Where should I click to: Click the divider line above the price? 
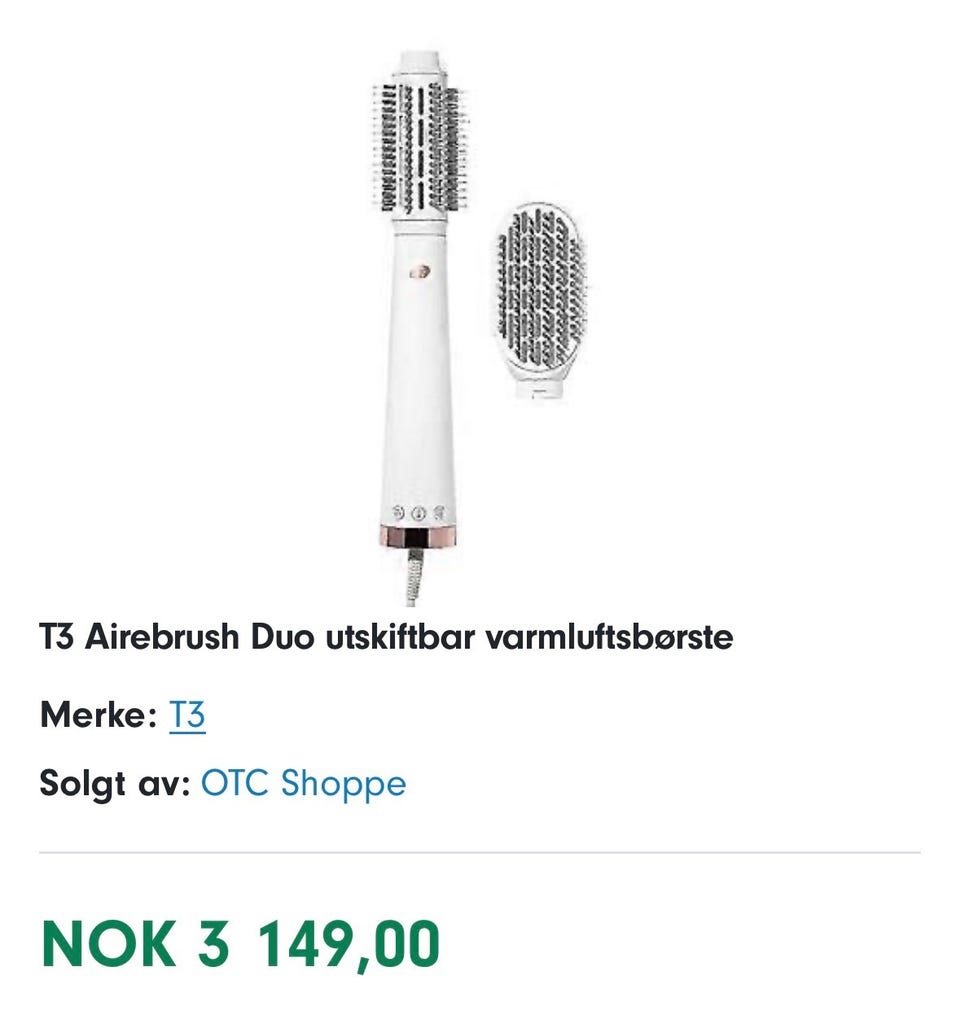coord(480,853)
